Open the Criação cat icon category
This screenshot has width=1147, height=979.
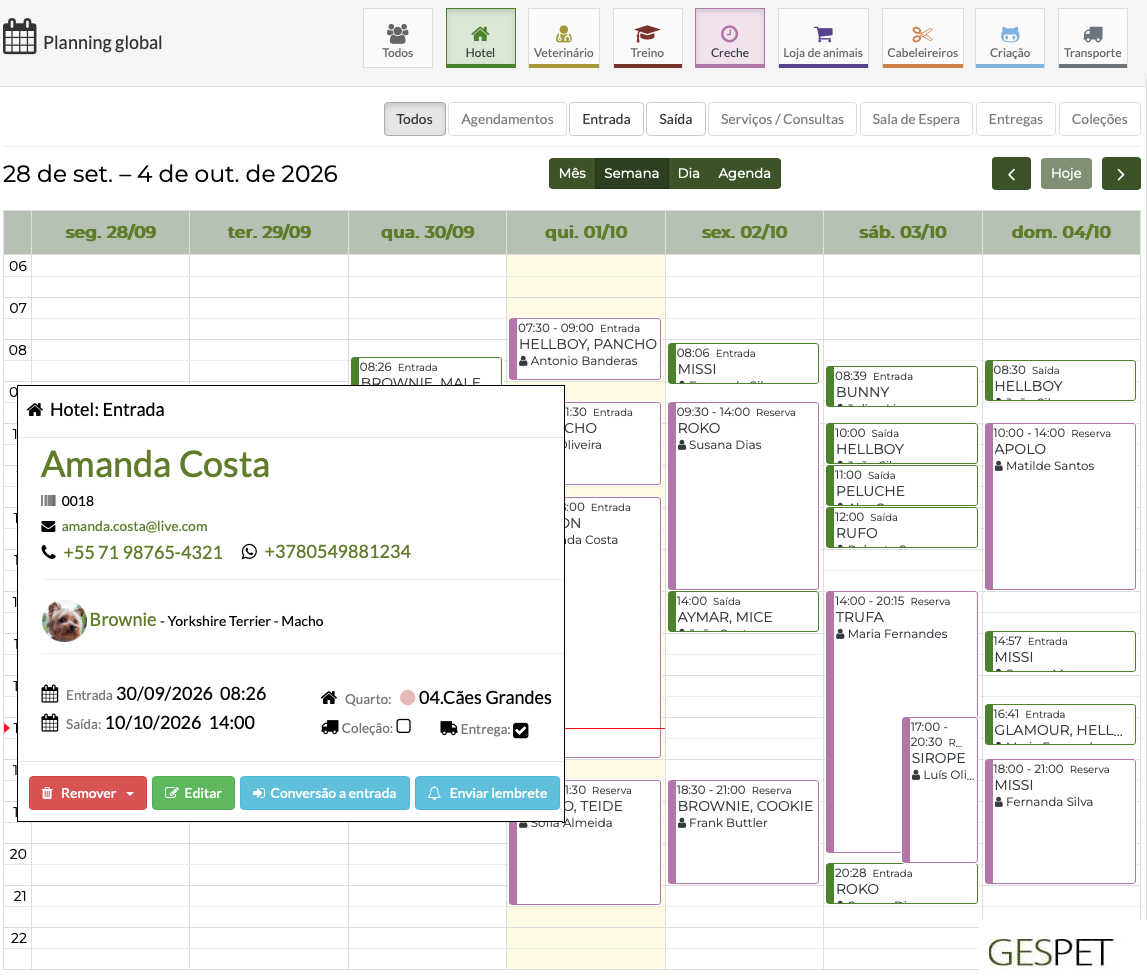1010,38
